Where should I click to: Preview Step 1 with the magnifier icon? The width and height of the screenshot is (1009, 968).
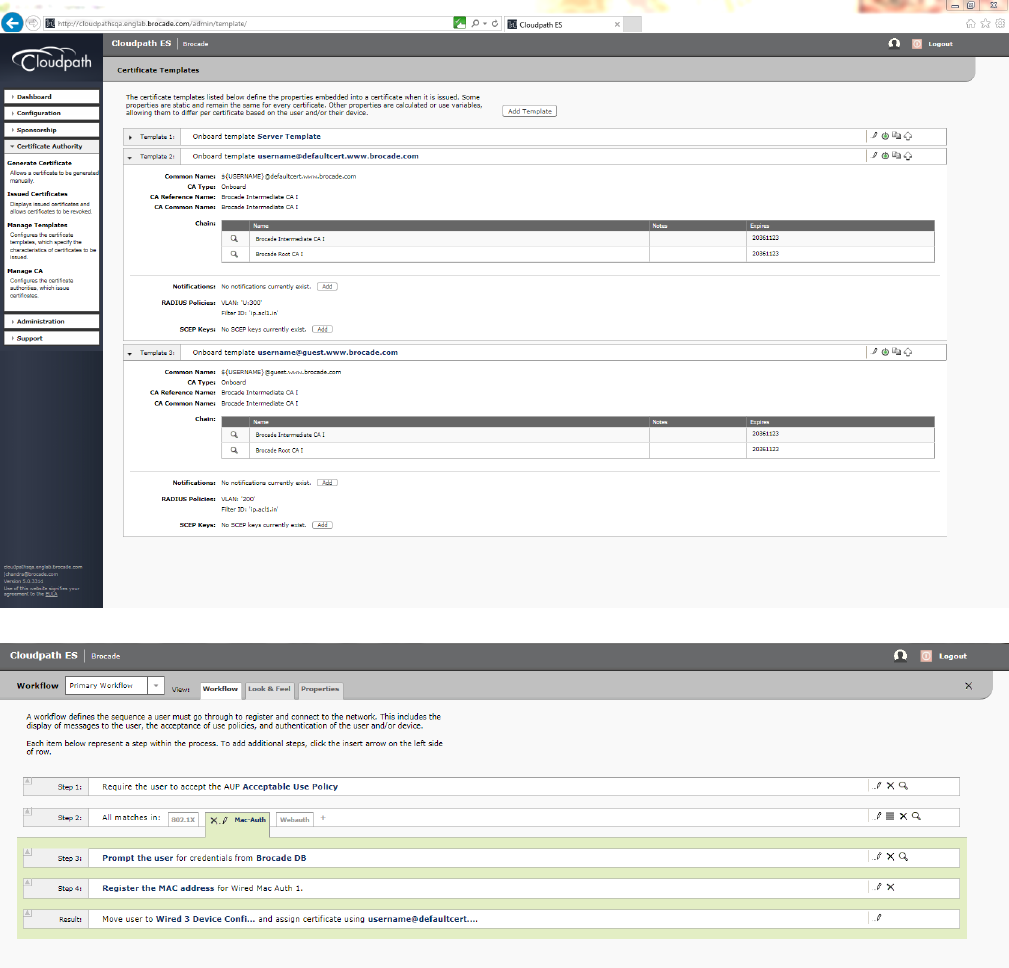click(903, 786)
